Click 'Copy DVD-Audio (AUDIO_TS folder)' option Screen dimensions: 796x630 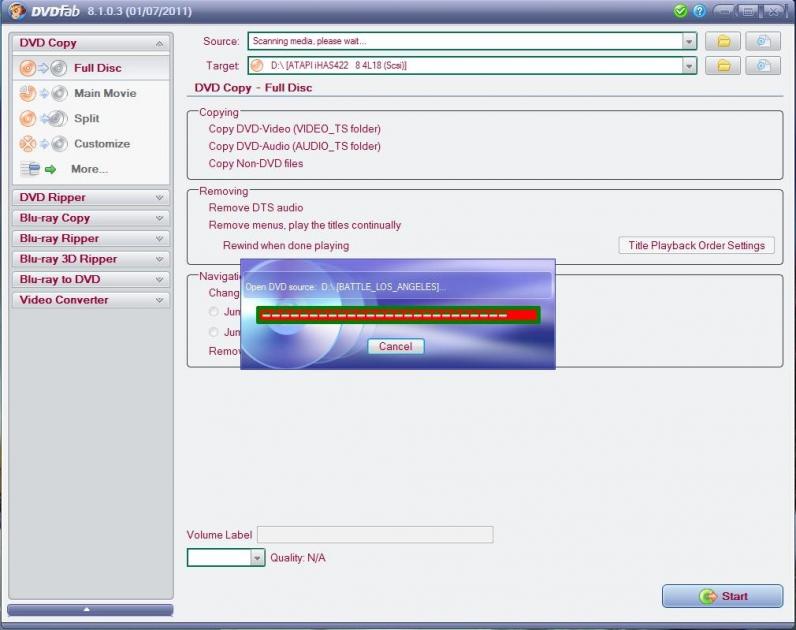[294, 146]
